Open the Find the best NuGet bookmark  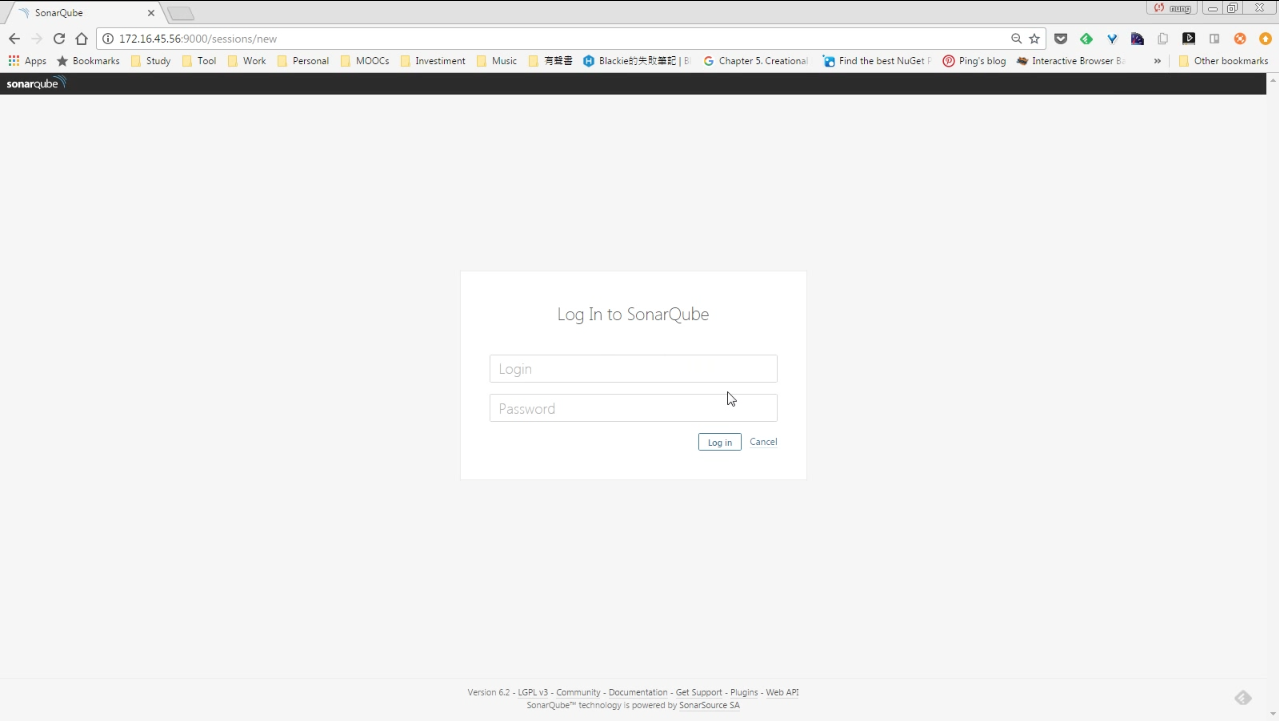876,61
